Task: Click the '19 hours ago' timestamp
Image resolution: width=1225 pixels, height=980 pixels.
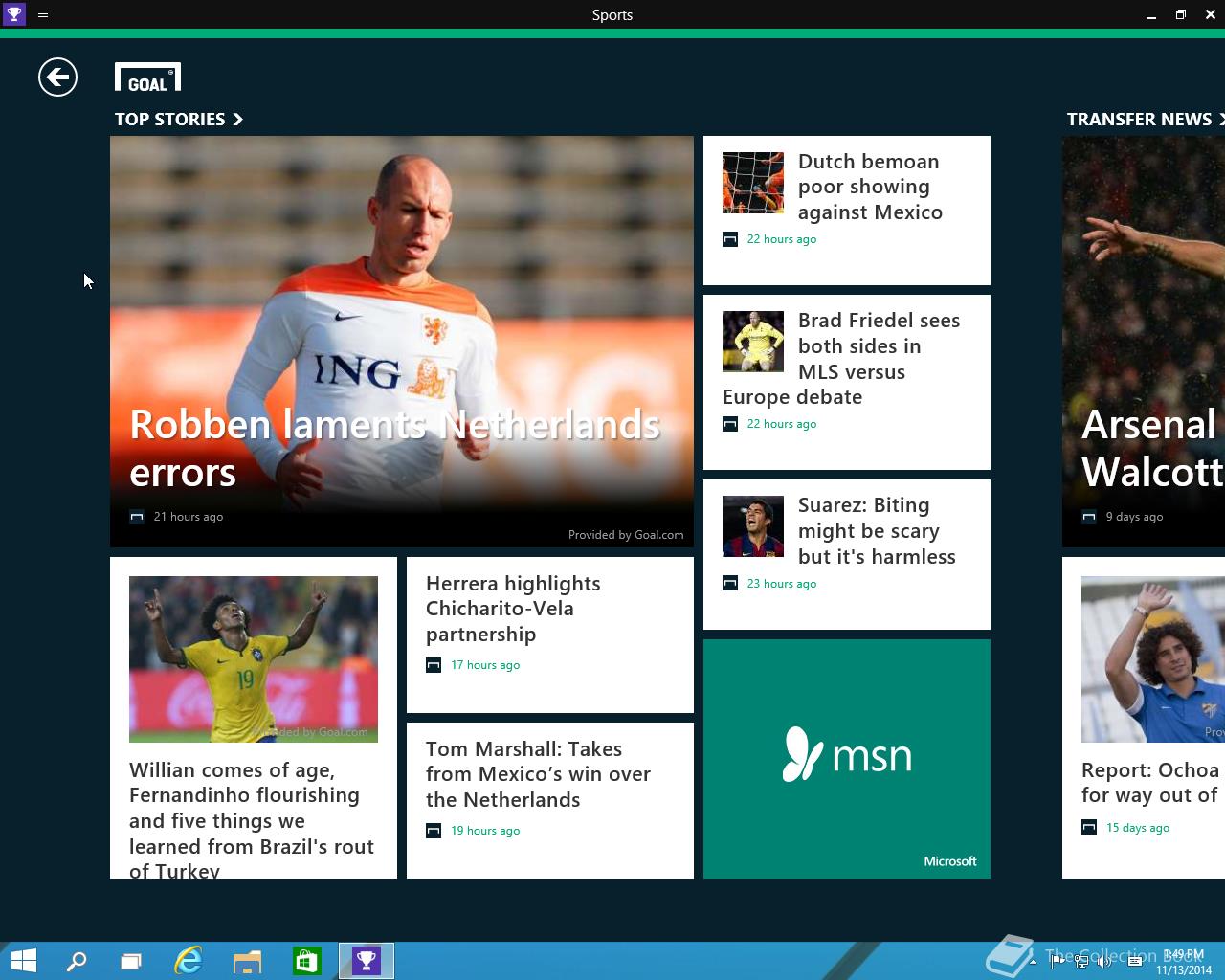Action: [x=485, y=831]
